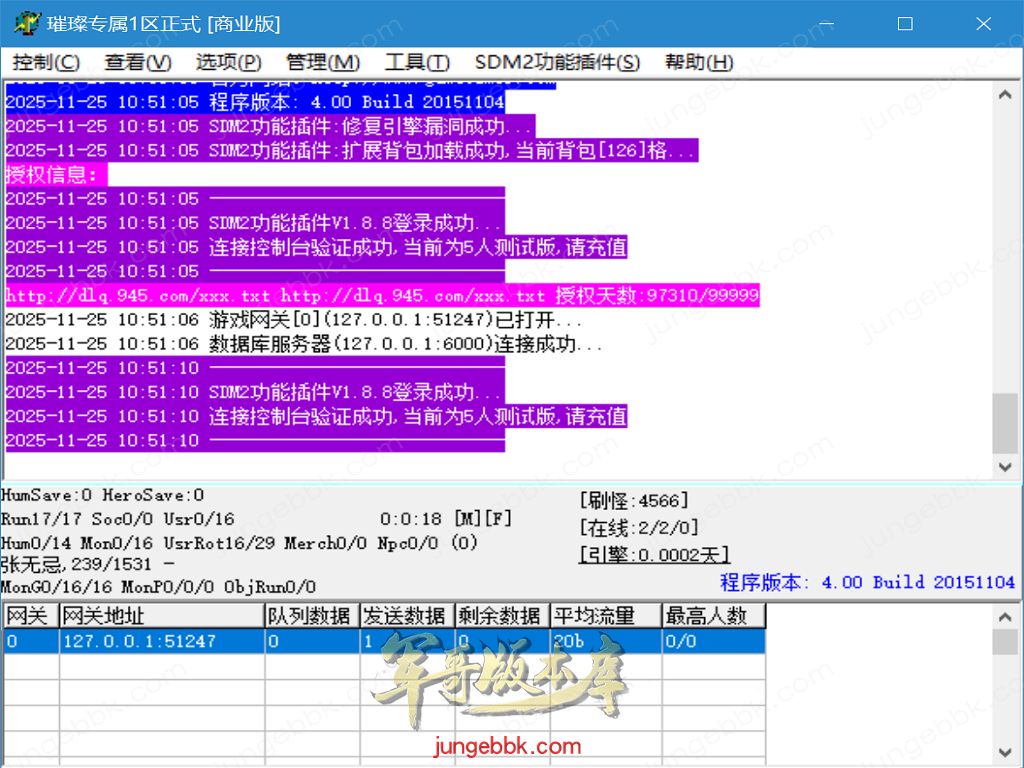
Task: Click the dlq.945.com URL log line
Action: click(380, 296)
